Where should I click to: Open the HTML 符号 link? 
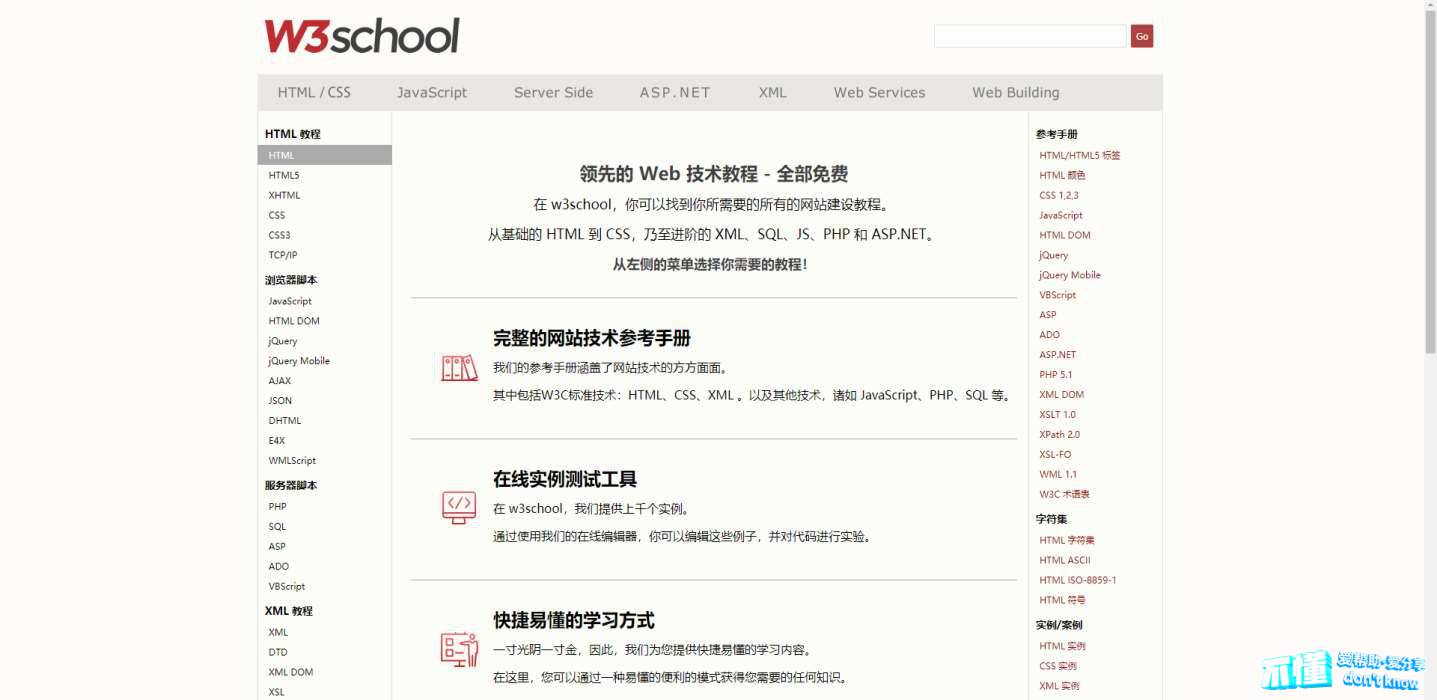point(1062,601)
